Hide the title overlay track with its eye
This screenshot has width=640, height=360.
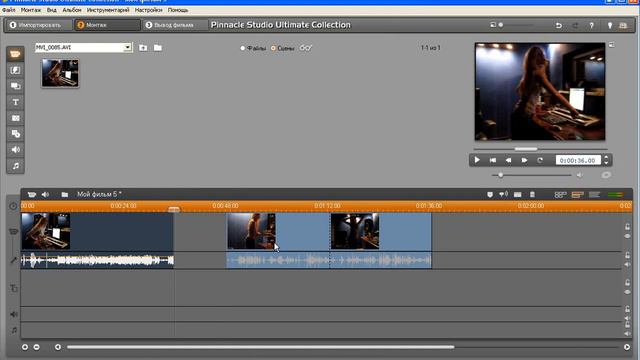tap(627, 292)
